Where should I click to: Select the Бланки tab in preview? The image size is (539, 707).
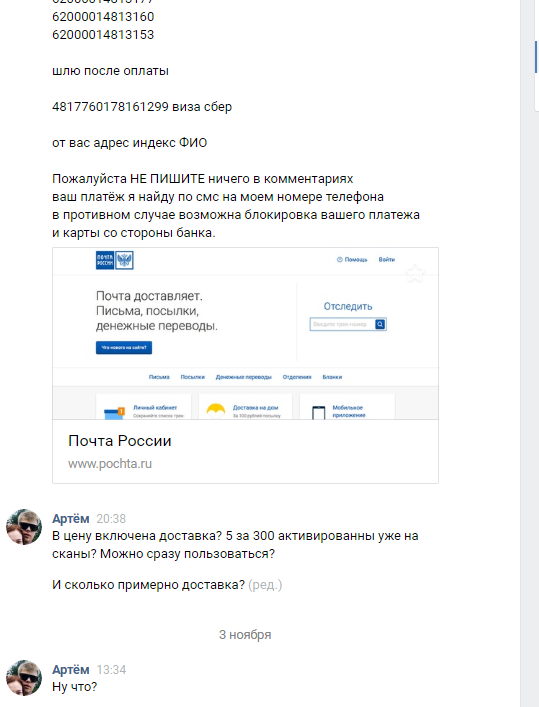[x=332, y=377]
